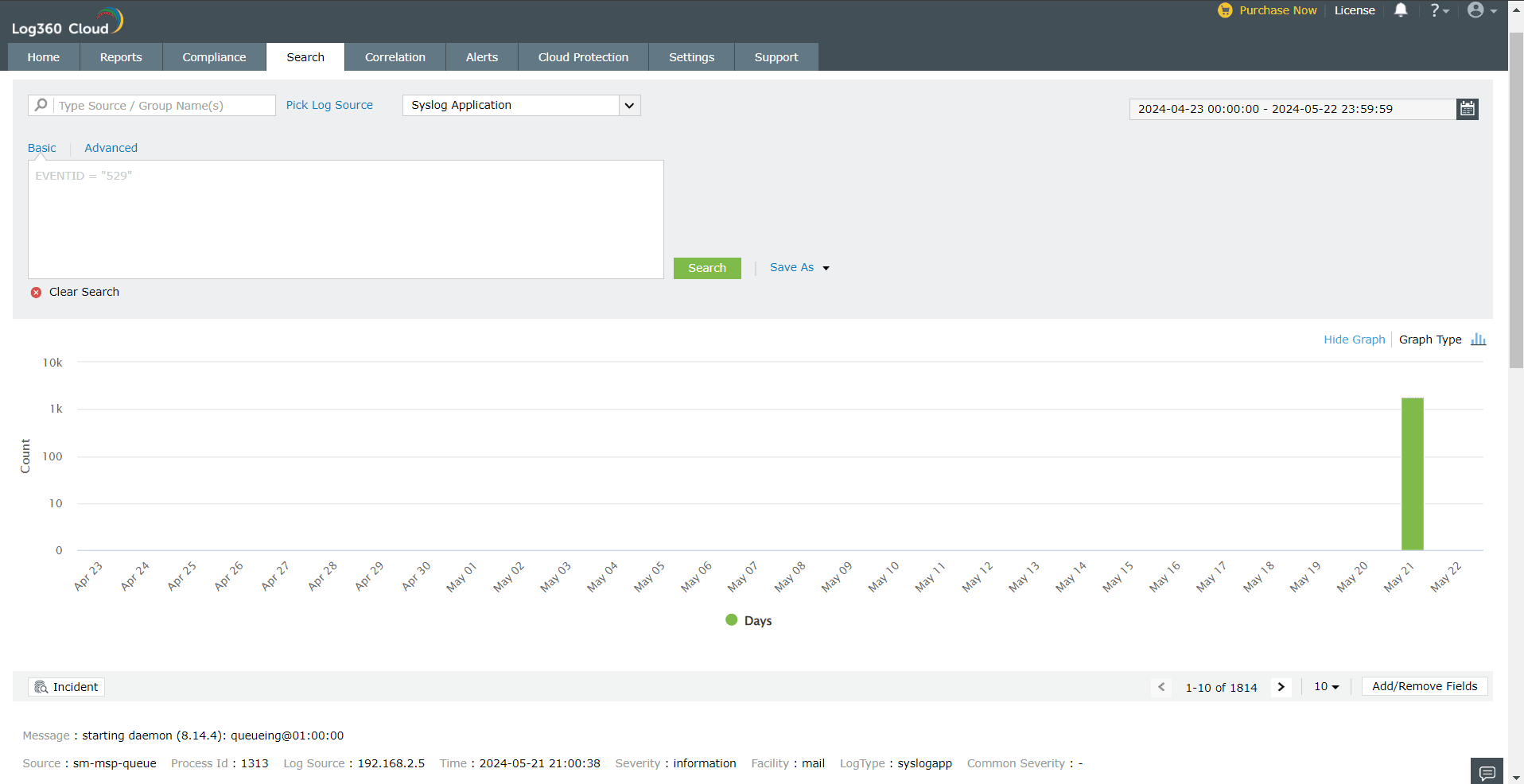Flag result as Incident
1524x784 pixels.
(x=65, y=686)
